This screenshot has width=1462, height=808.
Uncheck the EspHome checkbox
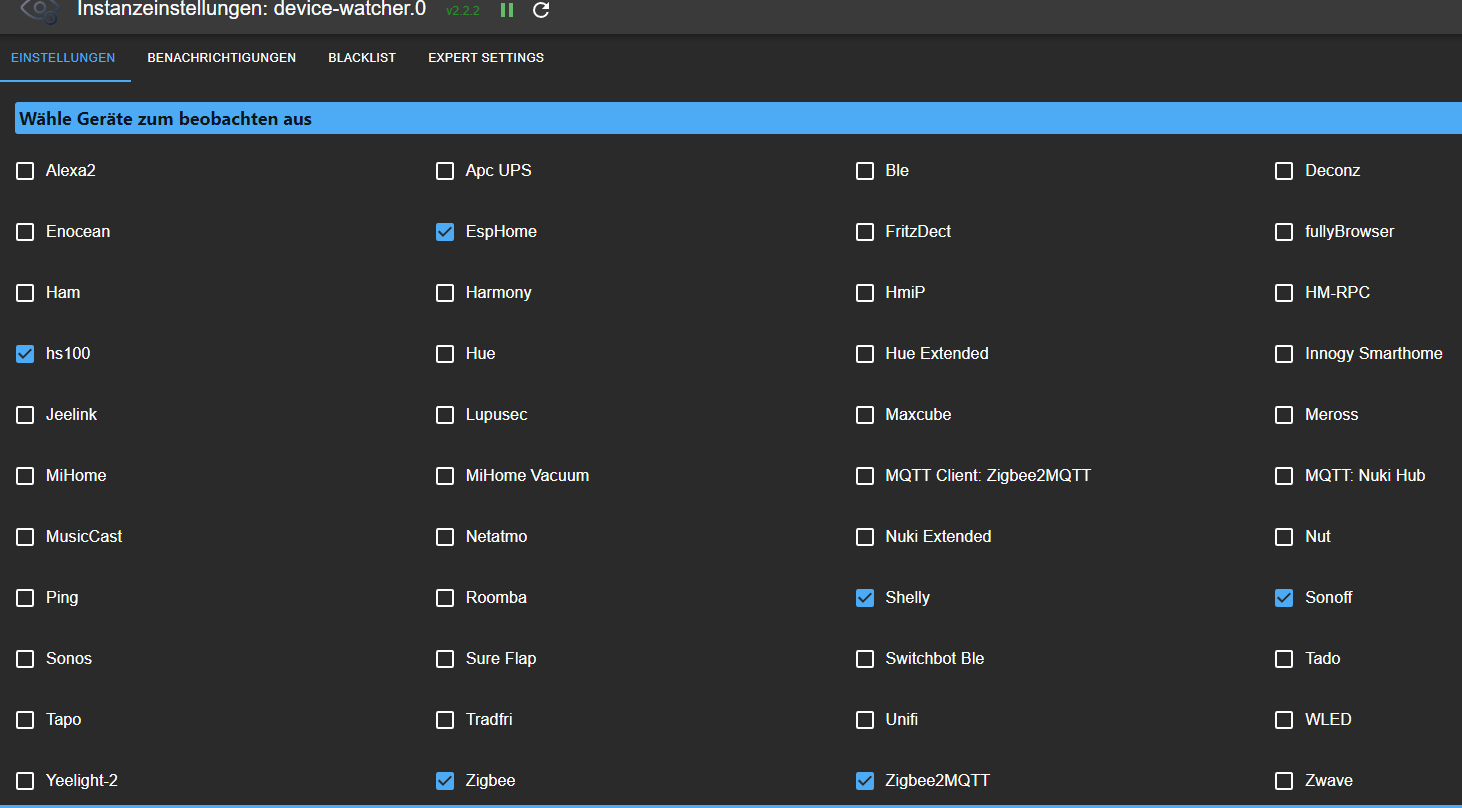[445, 232]
